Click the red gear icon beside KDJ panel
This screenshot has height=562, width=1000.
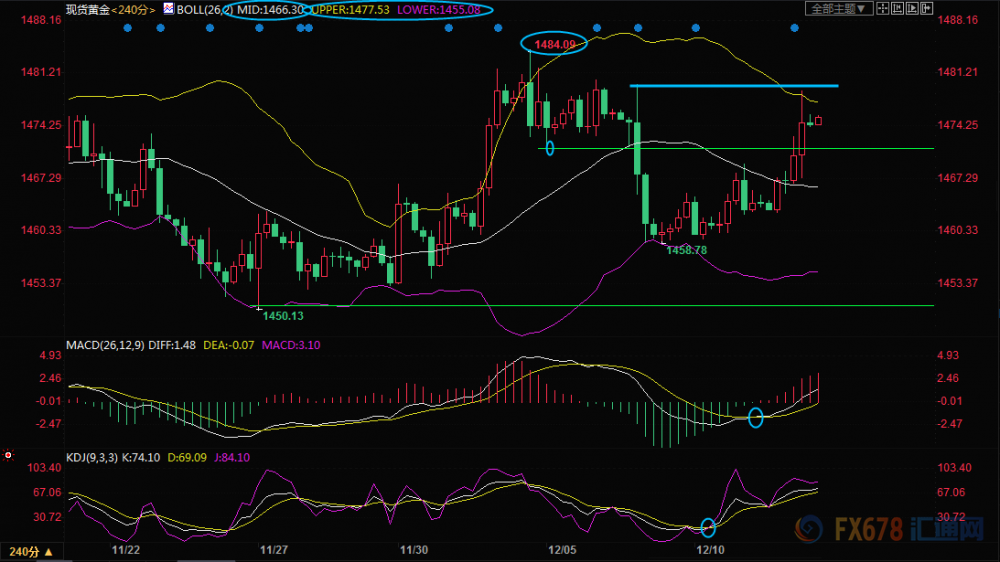(8, 455)
